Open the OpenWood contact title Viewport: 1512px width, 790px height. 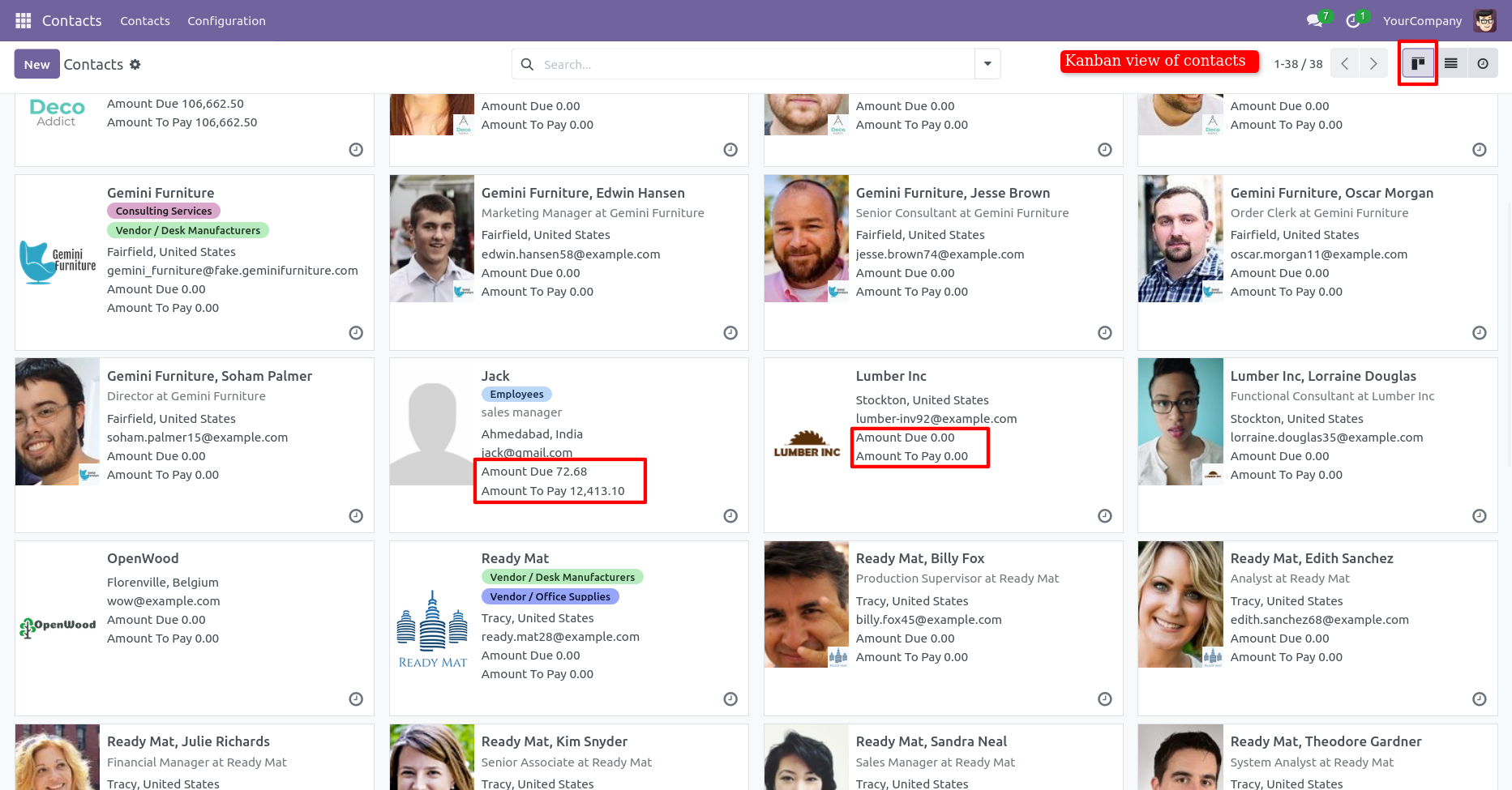pyautogui.click(x=143, y=558)
